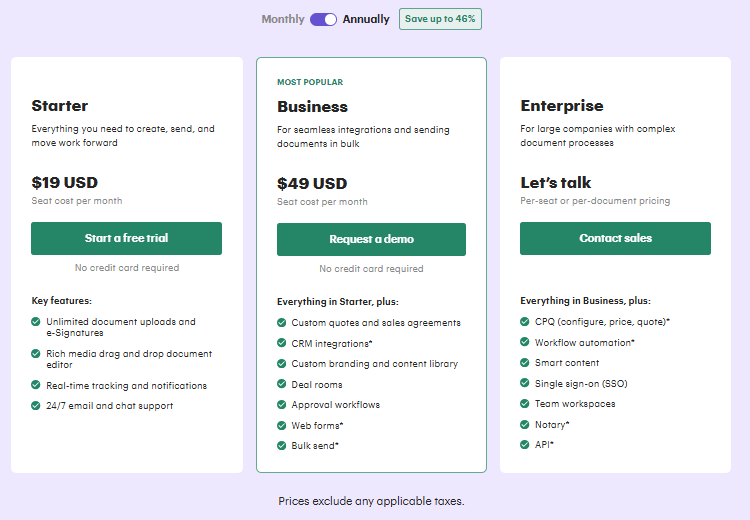Click the Business plan heading
This screenshot has height=520, width=750.
312,107
